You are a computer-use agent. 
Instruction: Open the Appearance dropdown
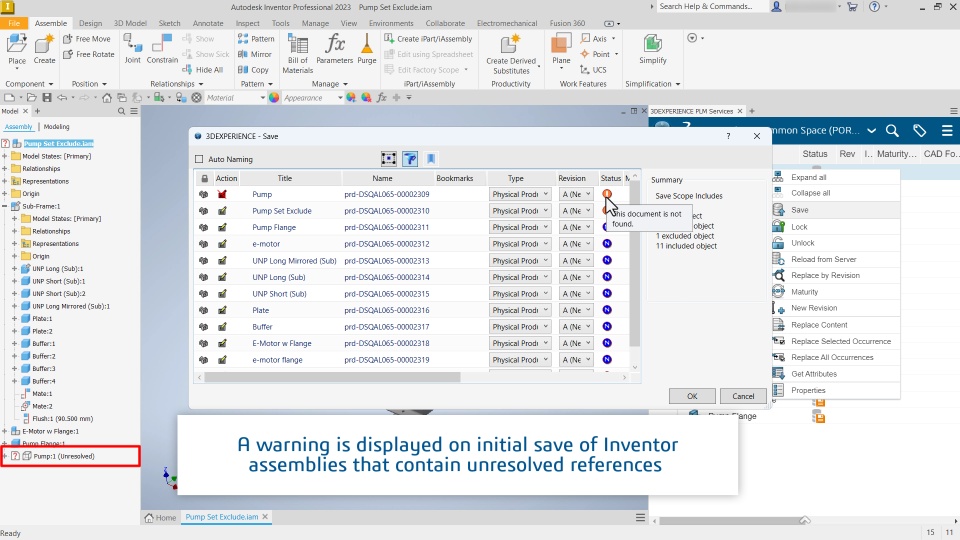pyautogui.click(x=313, y=98)
